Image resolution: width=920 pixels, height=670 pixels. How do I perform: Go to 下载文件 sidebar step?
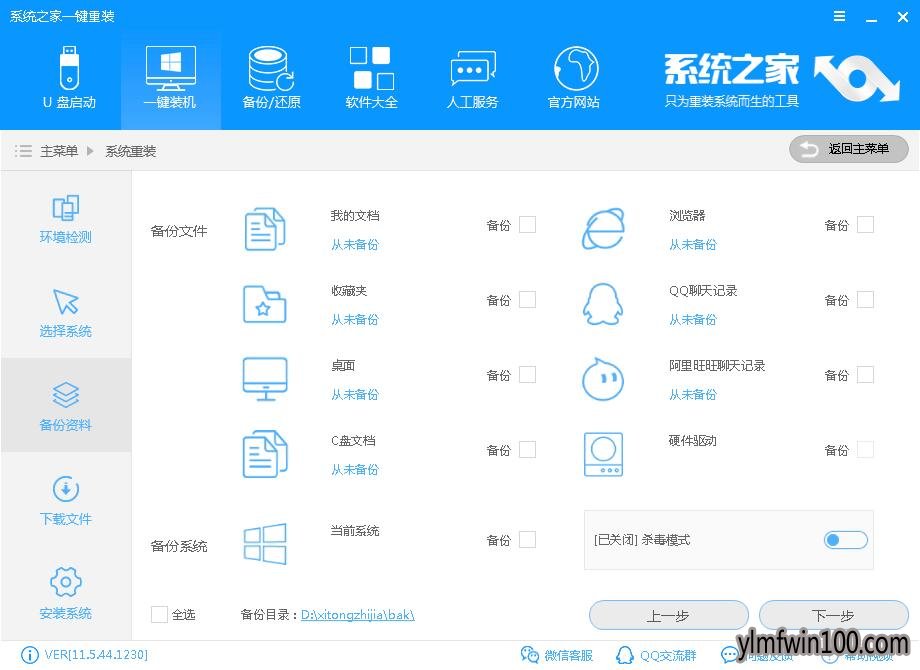click(x=66, y=500)
